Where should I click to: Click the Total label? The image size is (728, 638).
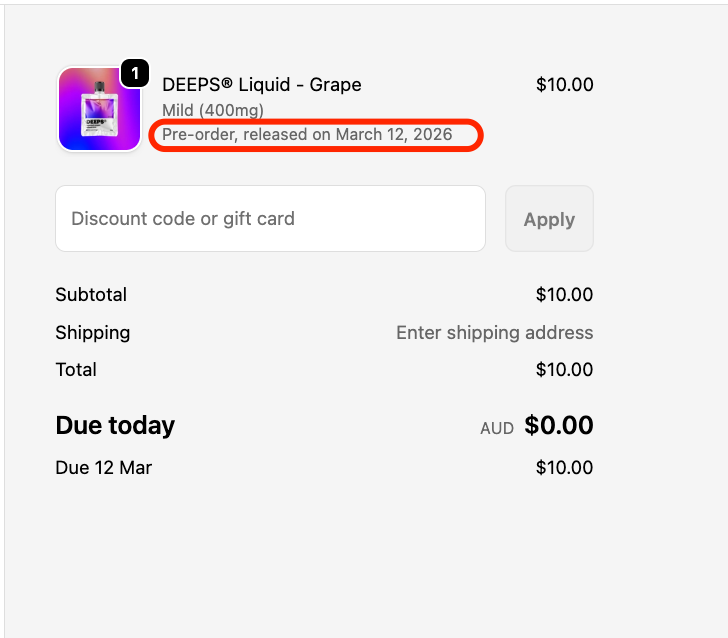(x=76, y=370)
